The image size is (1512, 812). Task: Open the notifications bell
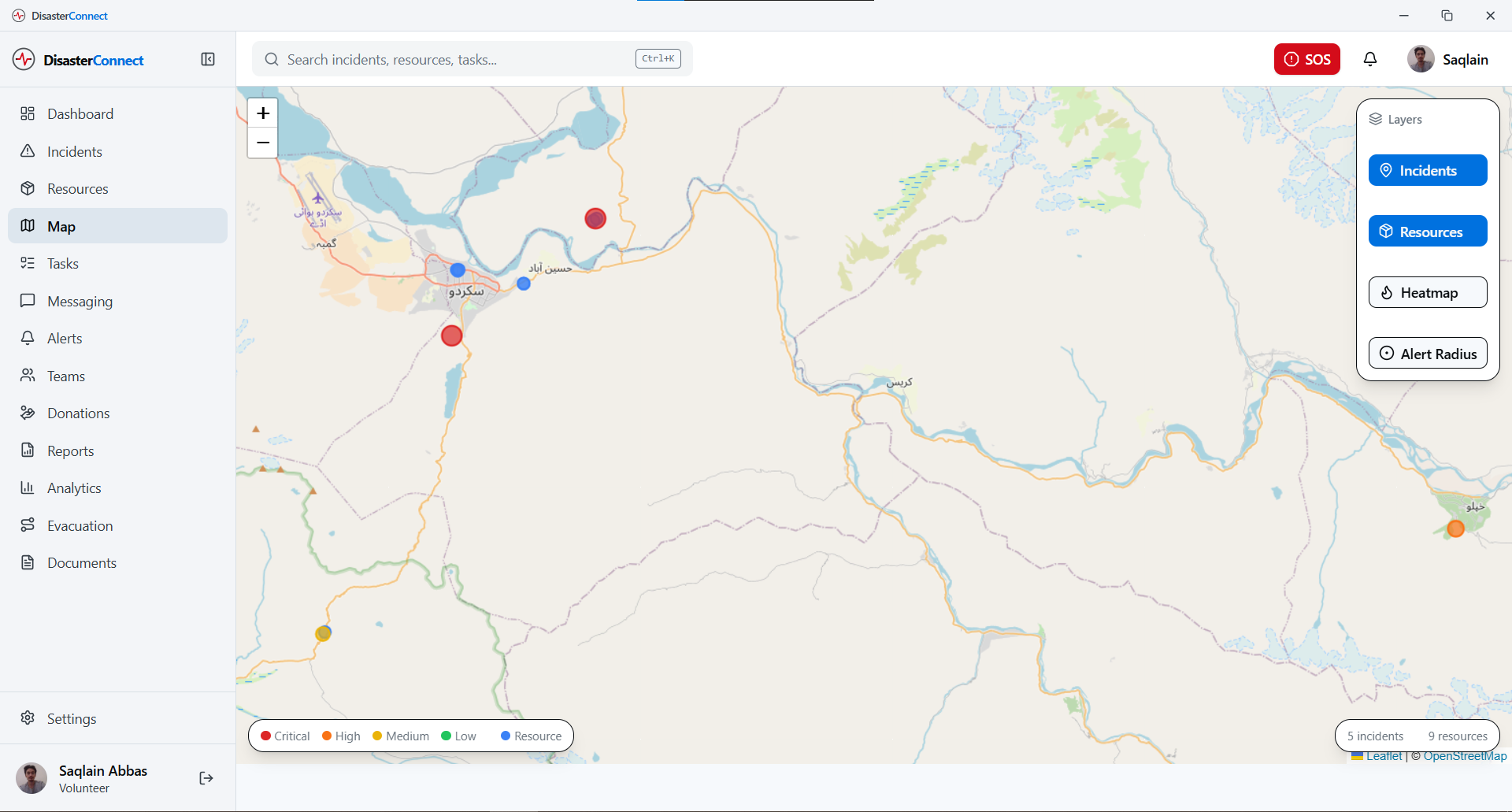pyautogui.click(x=1370, y=59)
